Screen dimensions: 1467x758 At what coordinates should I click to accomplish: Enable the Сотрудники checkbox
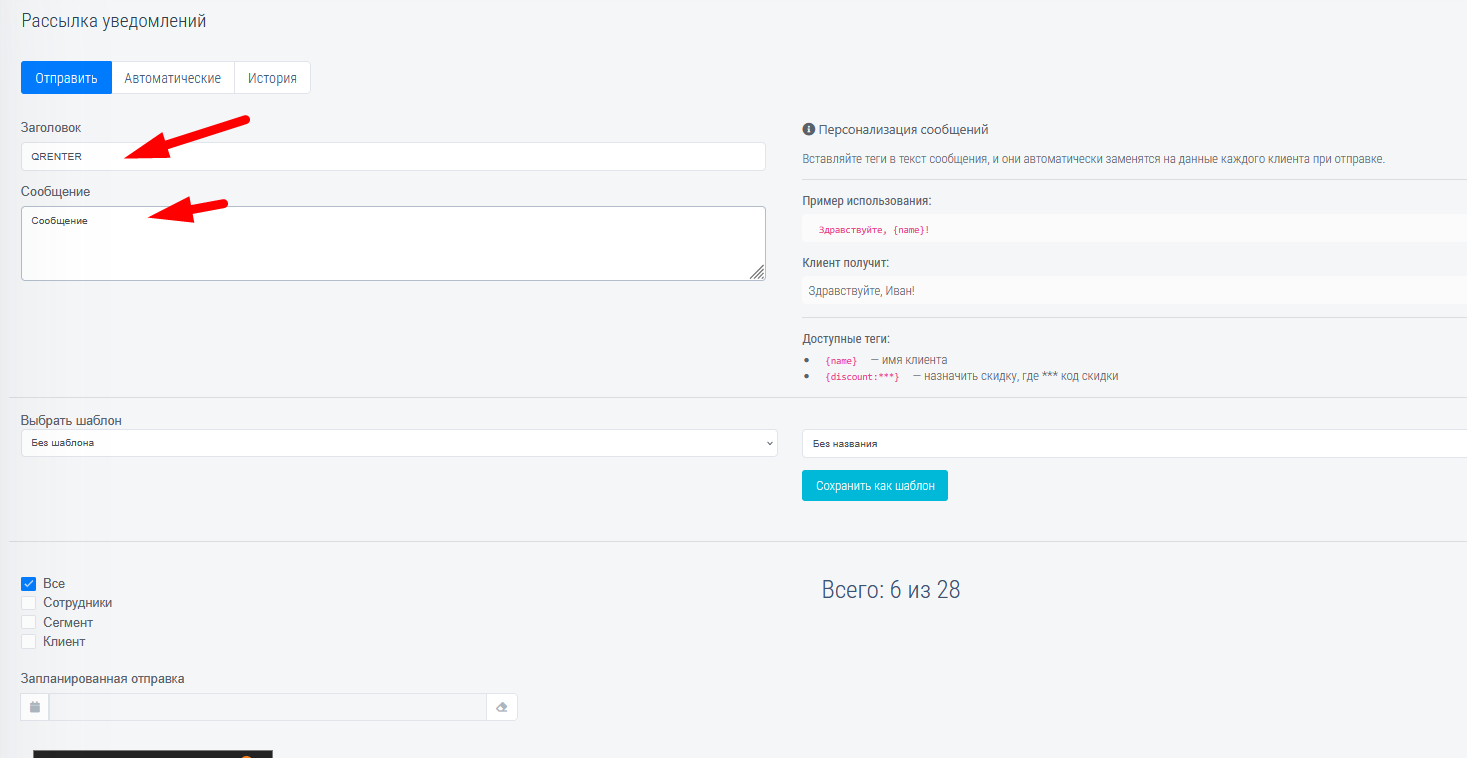point(29,603)
